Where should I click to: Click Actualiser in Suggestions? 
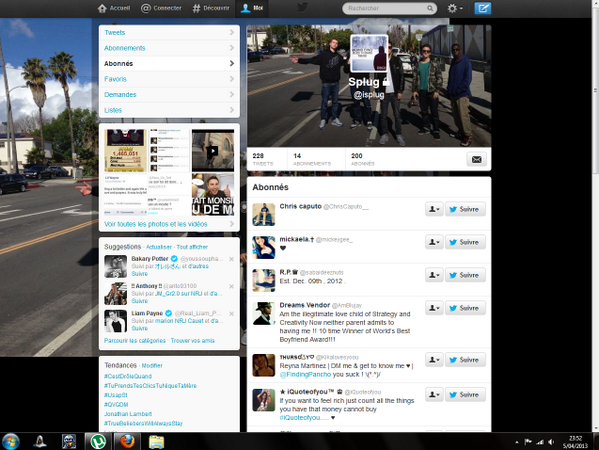pyautogui.click(x=159, y=247)
